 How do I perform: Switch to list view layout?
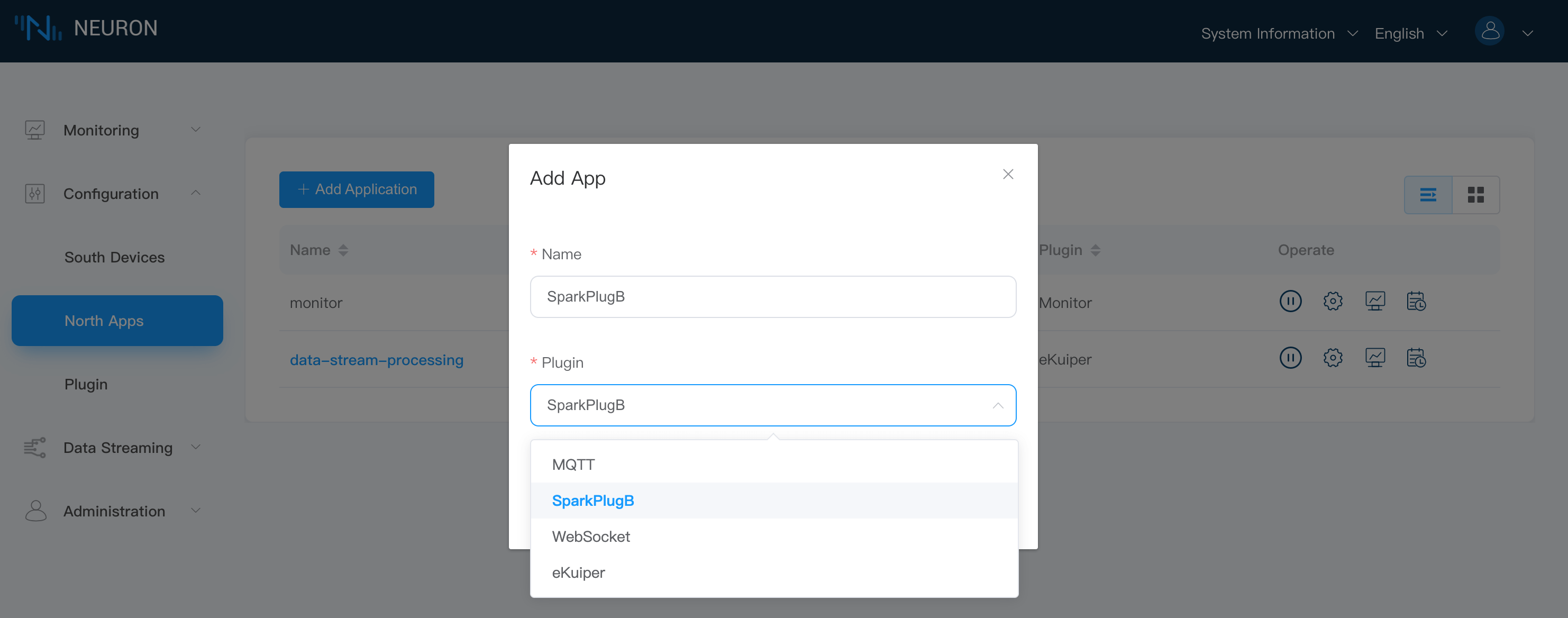click(1427, 195)
